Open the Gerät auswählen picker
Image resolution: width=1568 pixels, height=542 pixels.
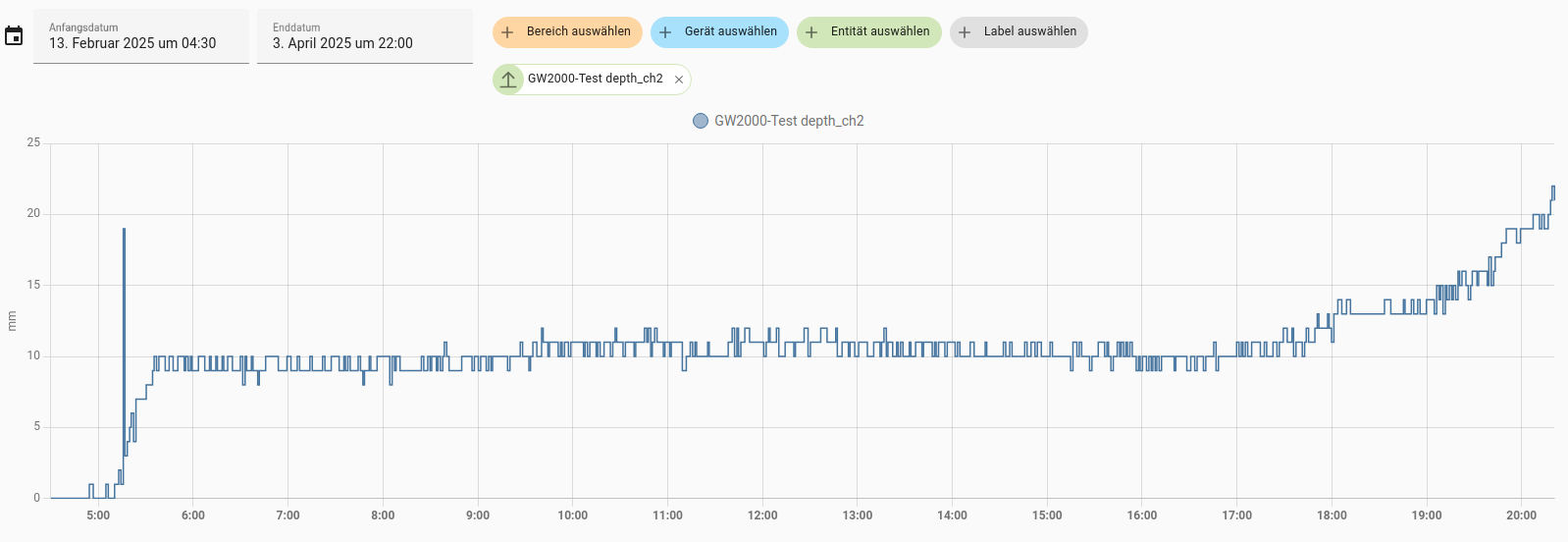point(730,31)
